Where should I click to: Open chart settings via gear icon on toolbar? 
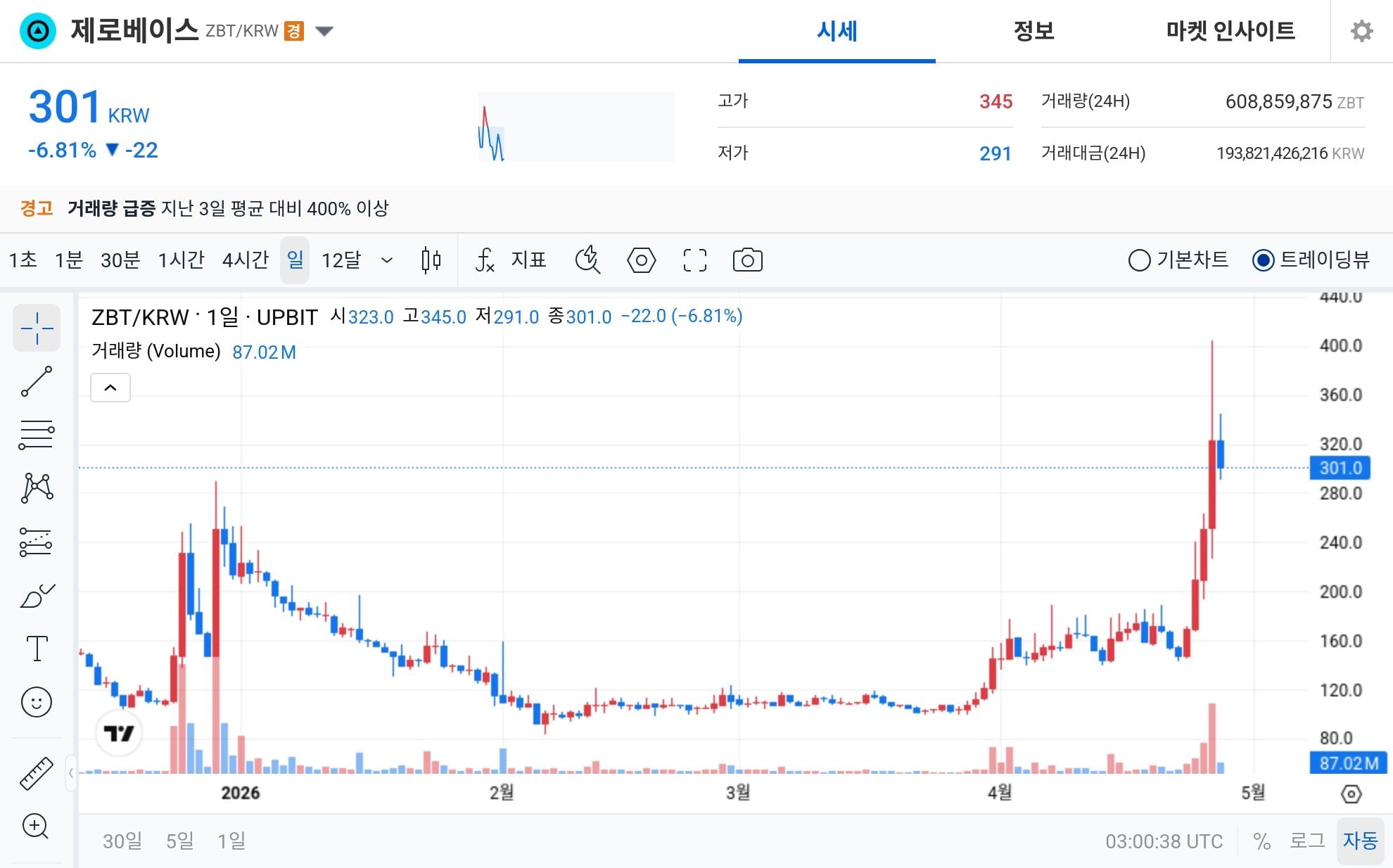pos(641,260)
